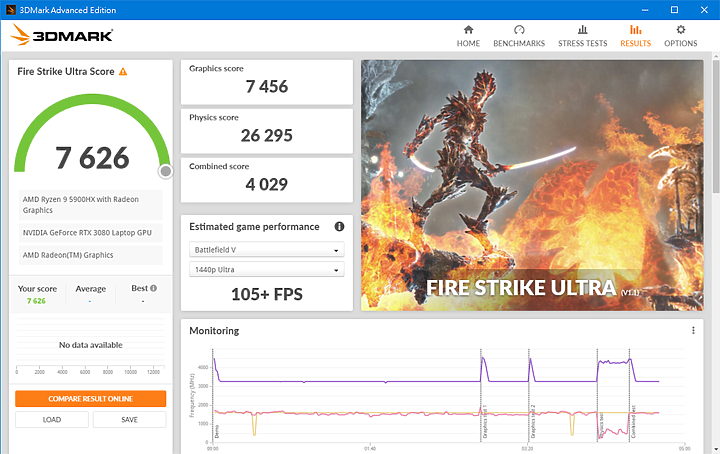Click the gauge end-point knob on the score arc

(x=166, y=171)
